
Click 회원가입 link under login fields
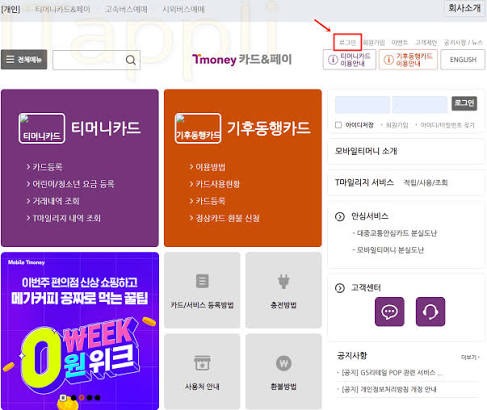(397, 125)
